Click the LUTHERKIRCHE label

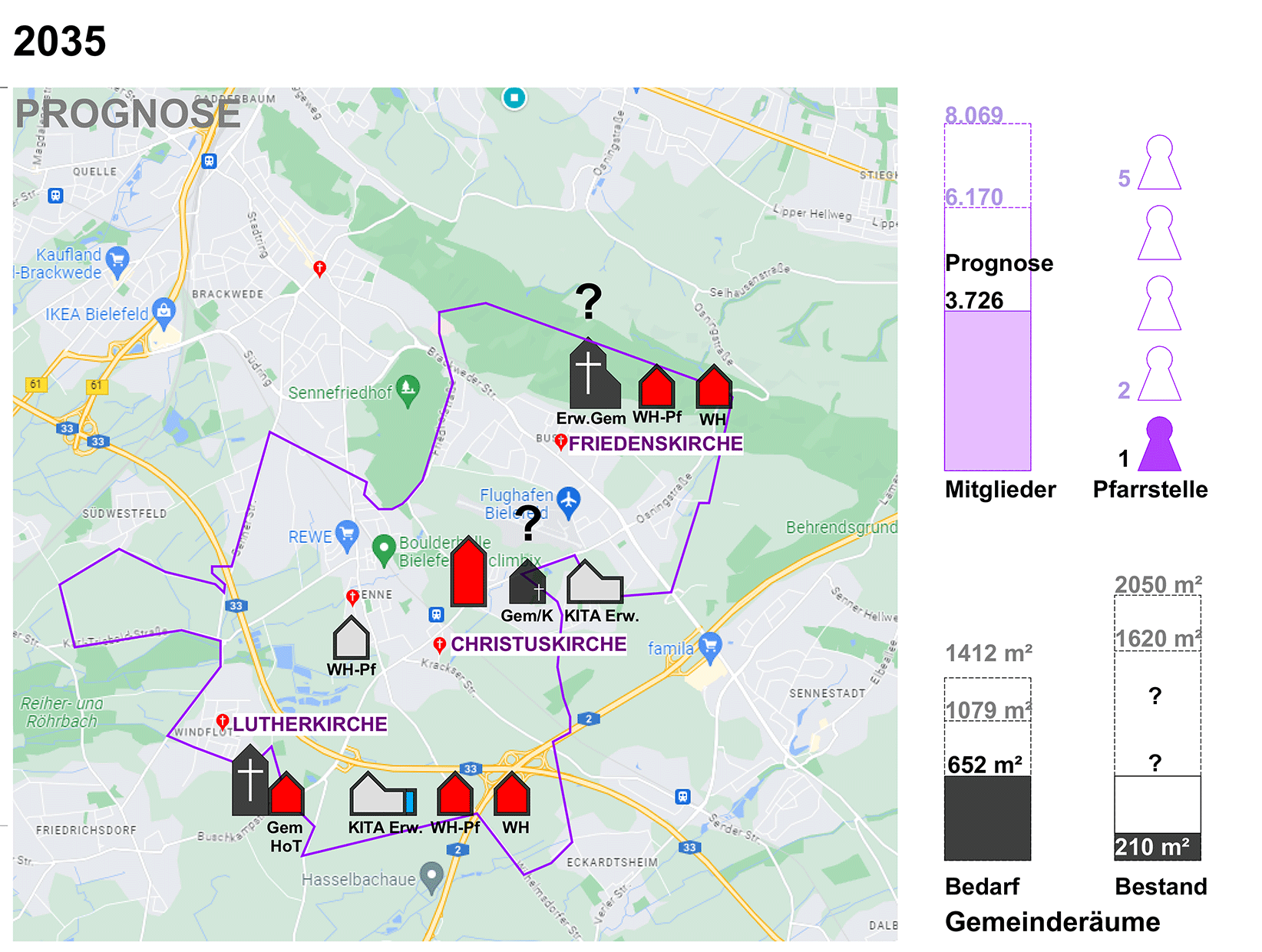310,724
